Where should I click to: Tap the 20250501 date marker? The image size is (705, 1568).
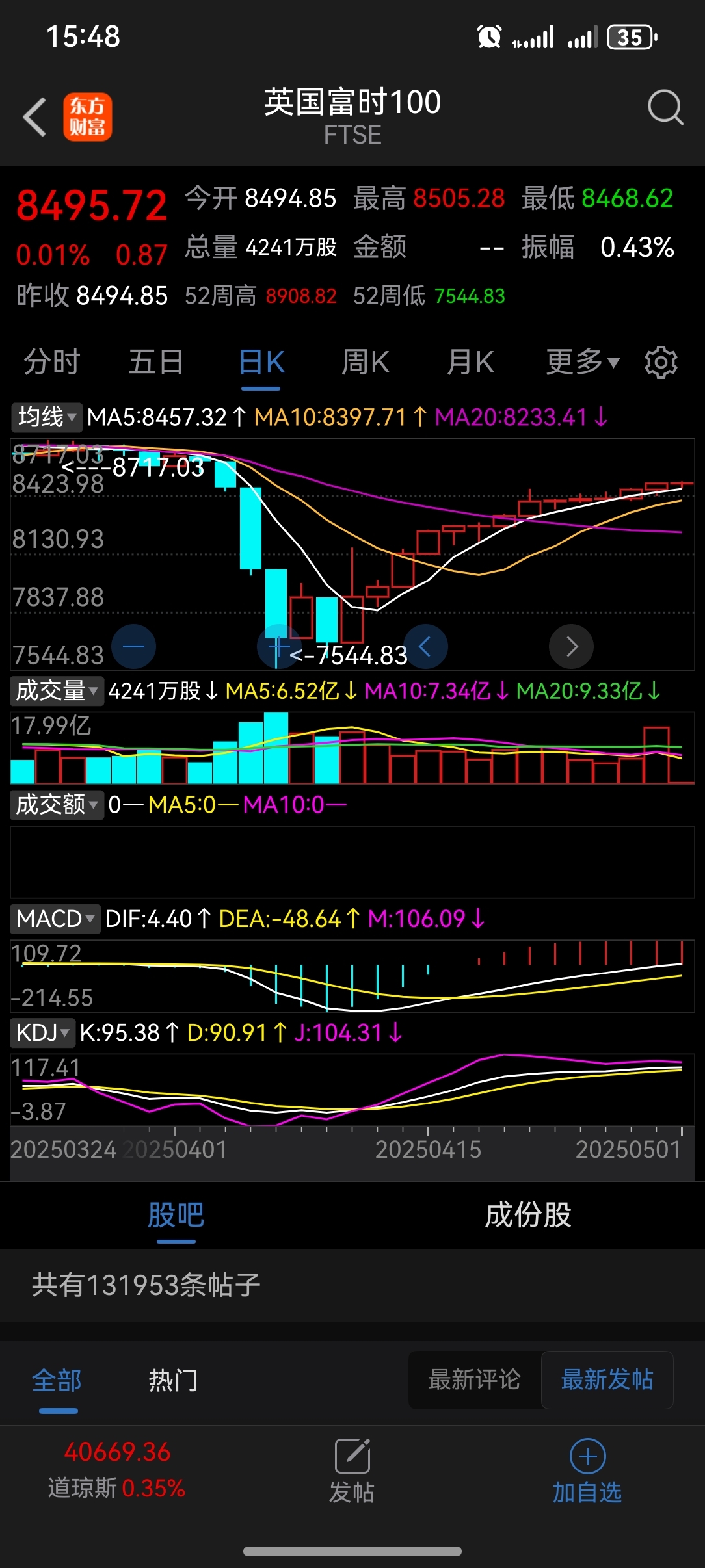click(628, 1149)
